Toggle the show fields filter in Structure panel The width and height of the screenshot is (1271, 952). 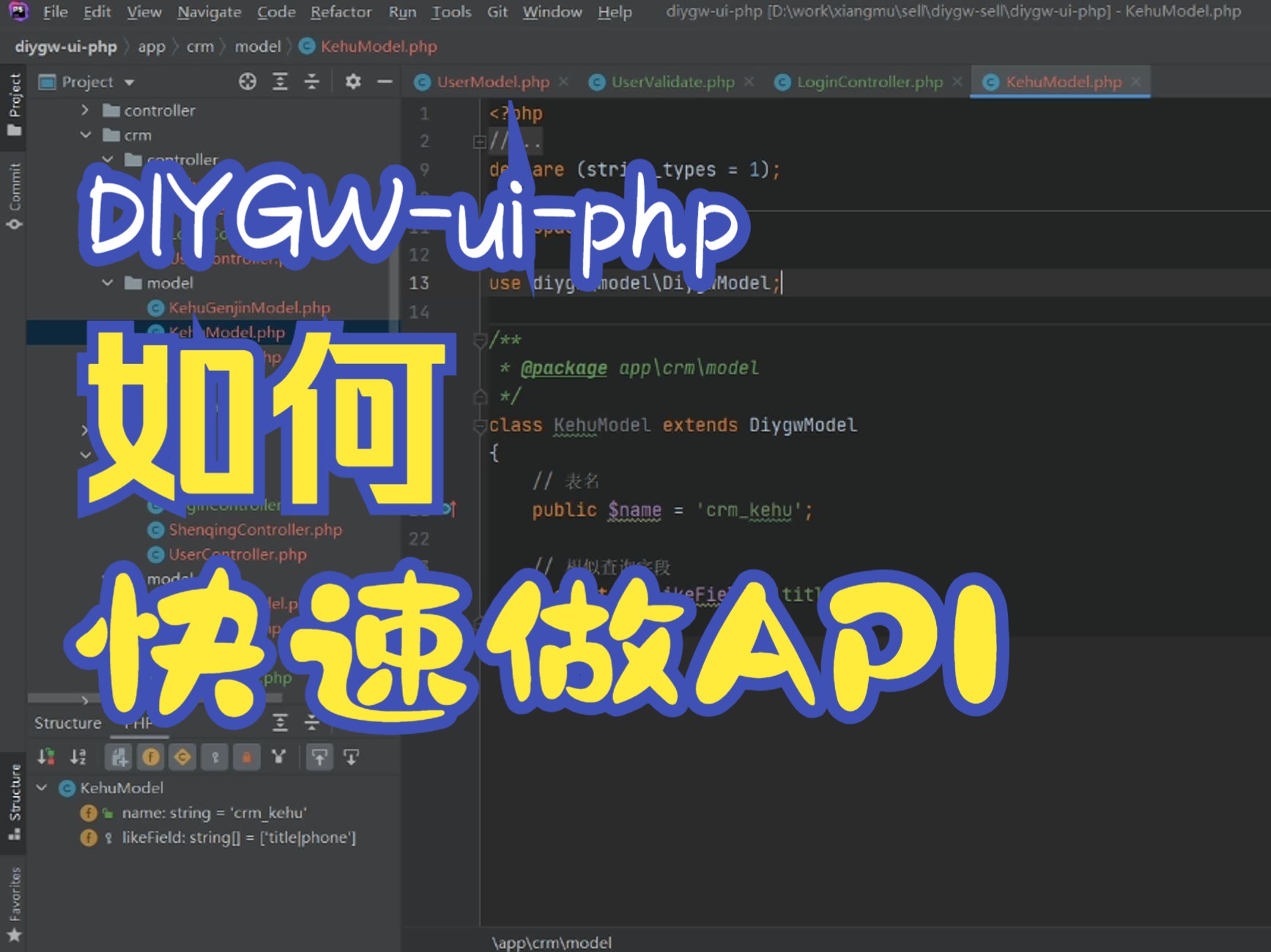point(150,756)
